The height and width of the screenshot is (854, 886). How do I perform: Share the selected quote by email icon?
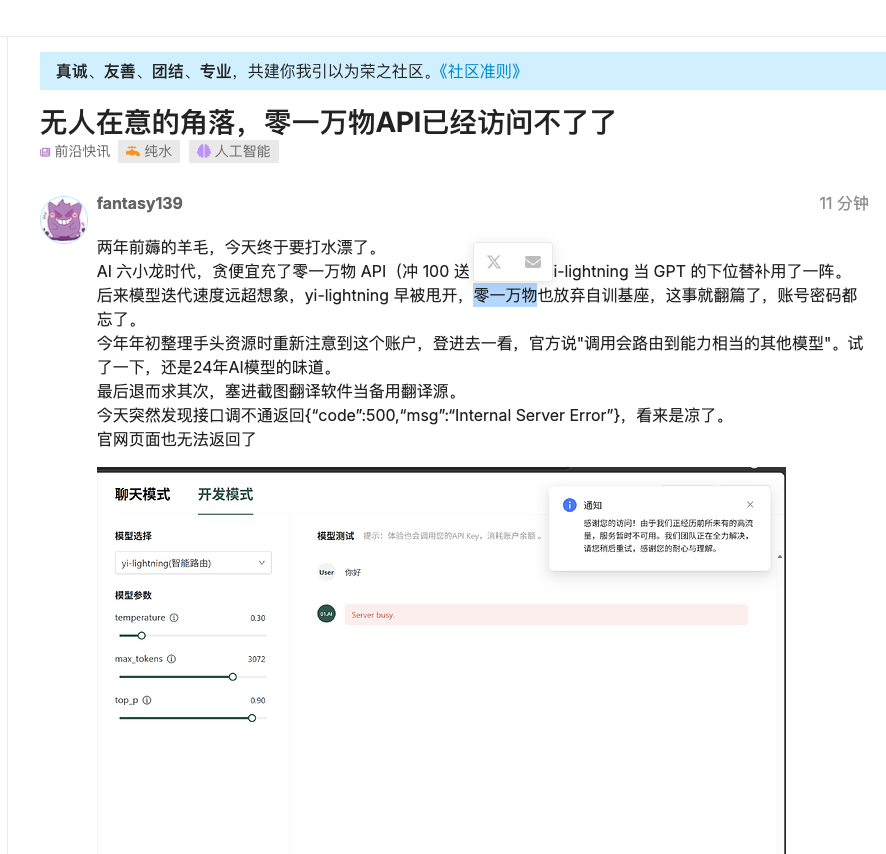click(x=532, y=262)
